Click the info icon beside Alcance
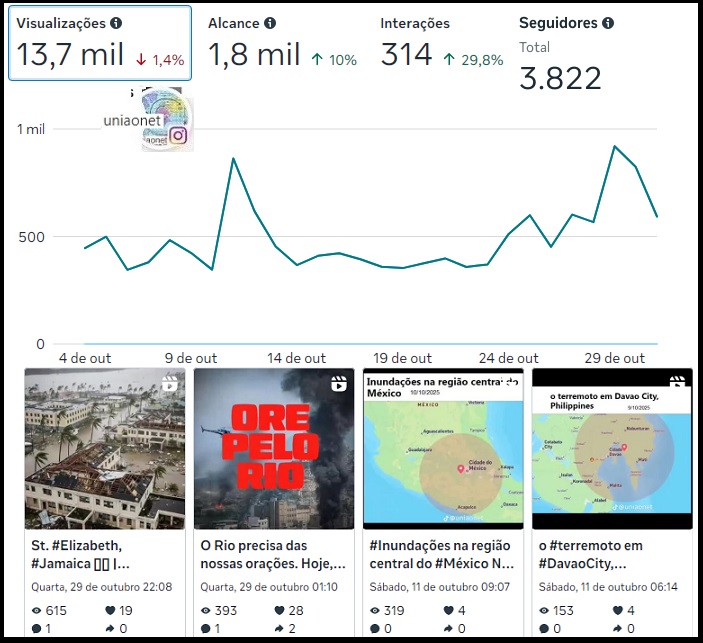 pos(270,23)
